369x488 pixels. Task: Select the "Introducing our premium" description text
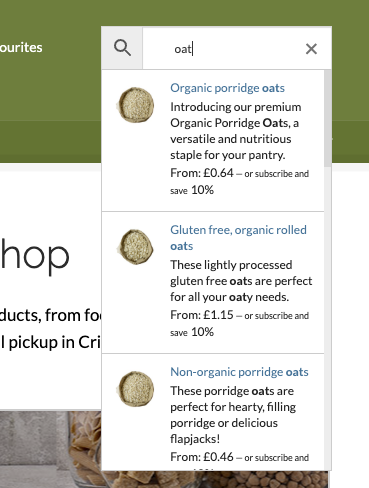236,107
